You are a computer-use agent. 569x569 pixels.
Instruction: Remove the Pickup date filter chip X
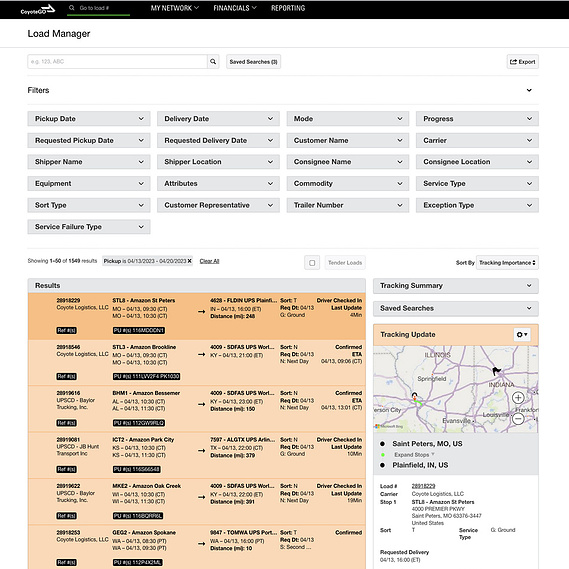click(x=189, y=261)
